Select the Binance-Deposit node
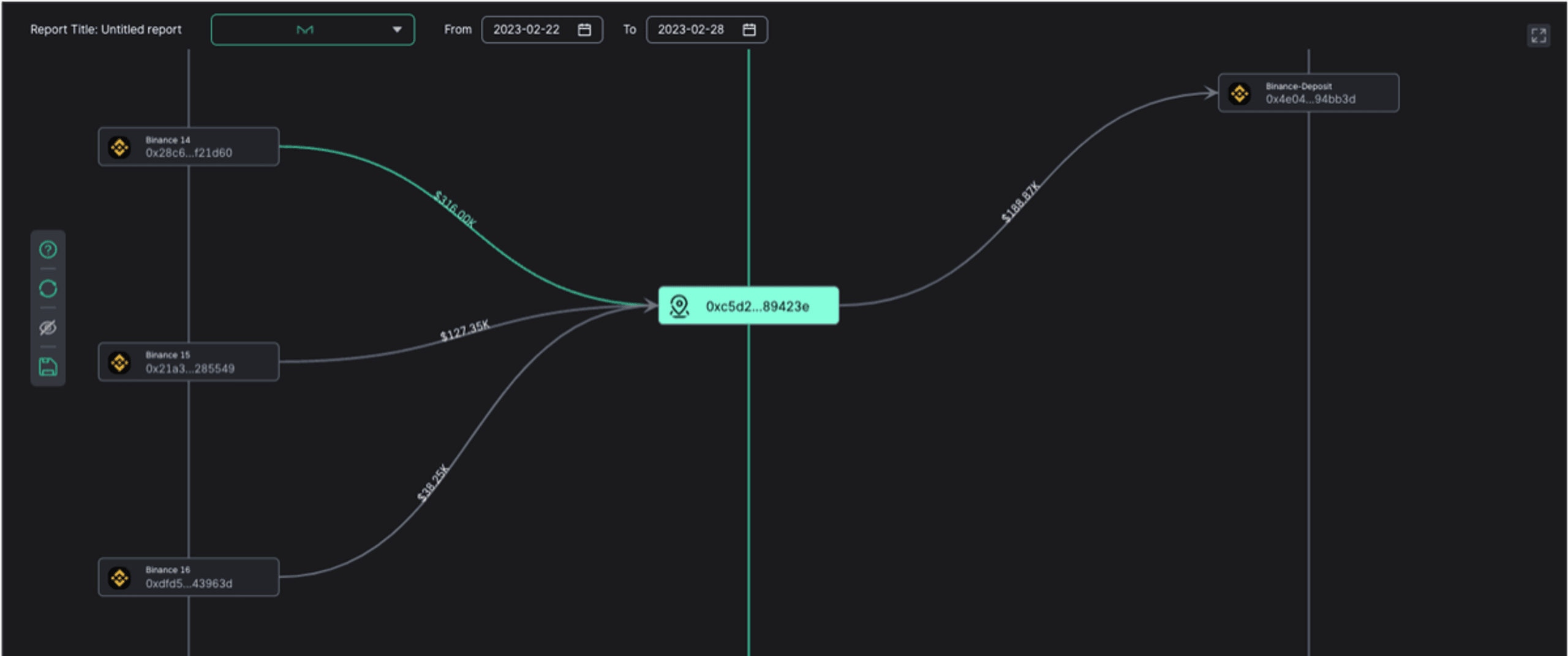Screen dimensions: 1568x656 click(x=1308, y=93)
